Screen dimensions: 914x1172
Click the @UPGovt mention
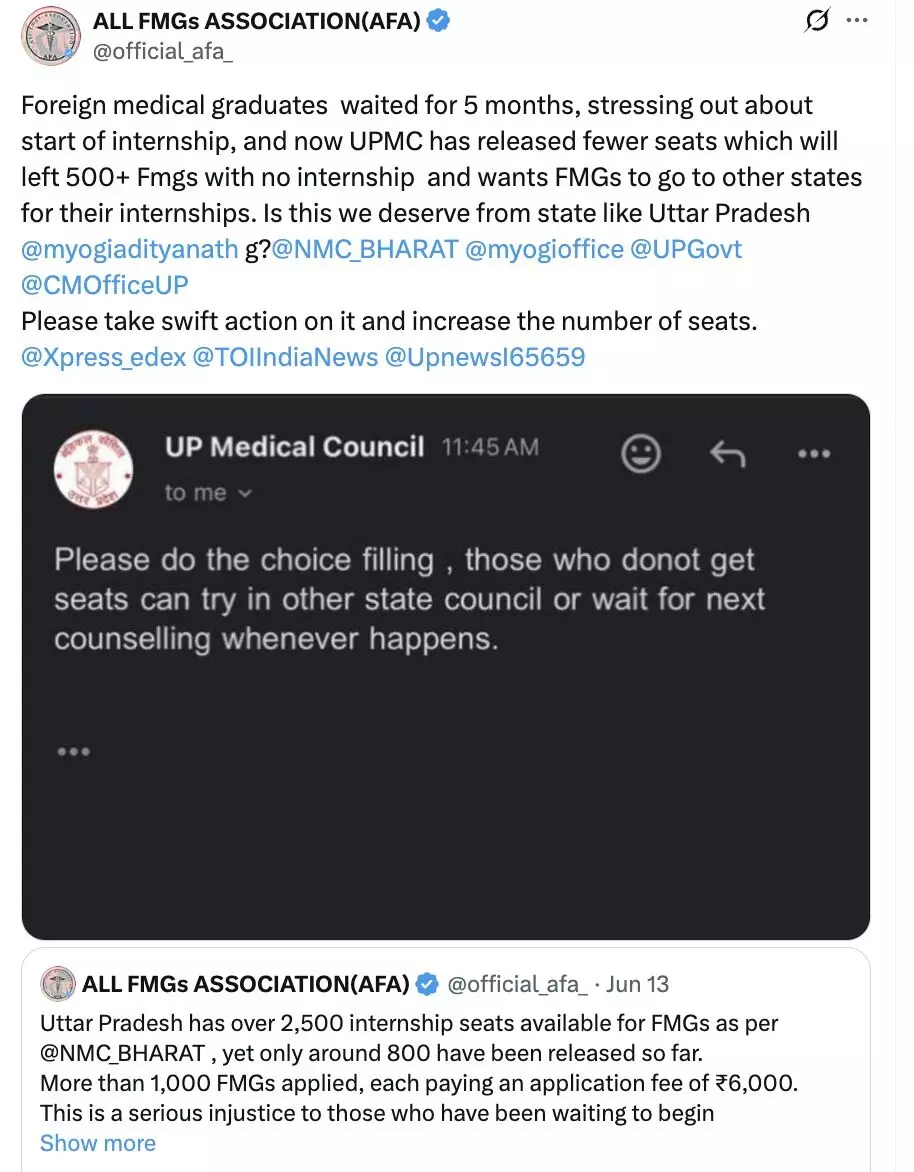click(x=686, y=249)
